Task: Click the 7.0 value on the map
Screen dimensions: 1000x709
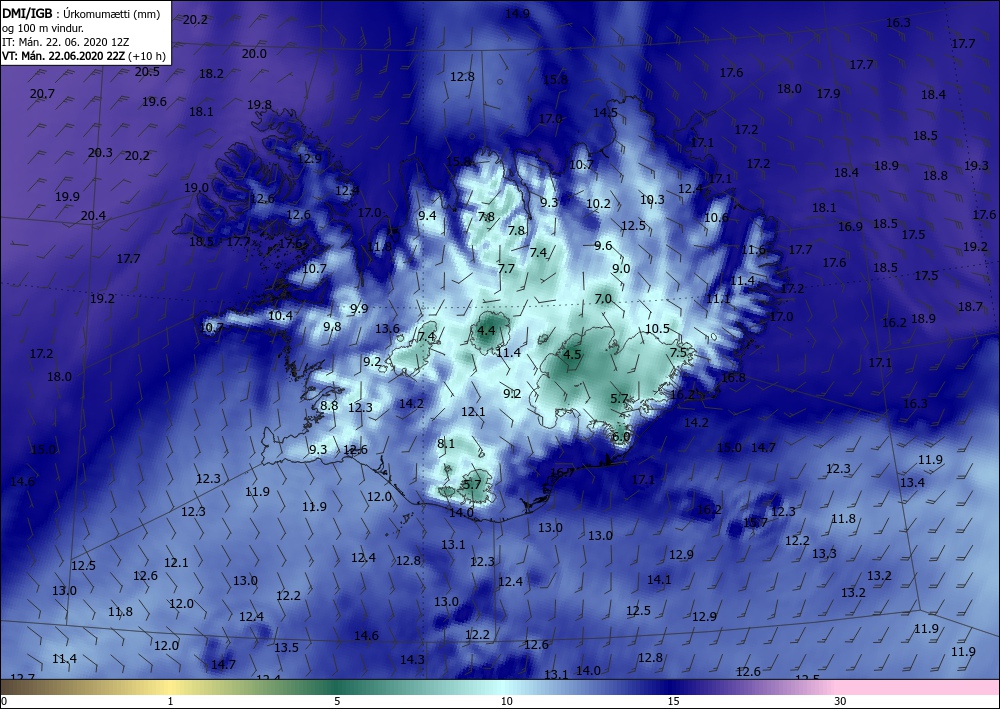Action: point(603,298)
